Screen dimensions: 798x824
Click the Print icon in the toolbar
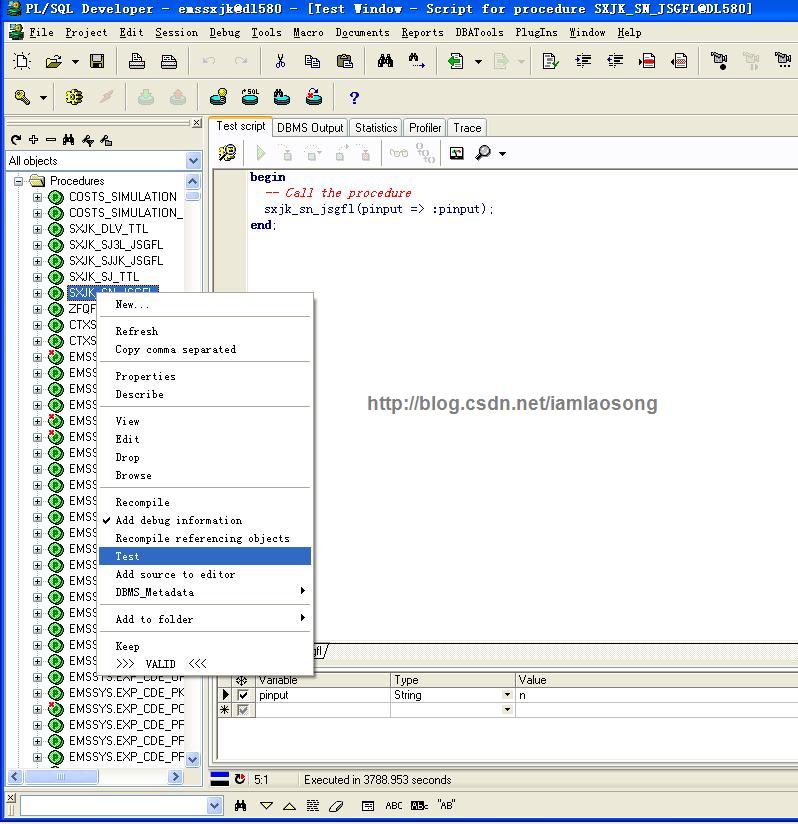(137, 61)
